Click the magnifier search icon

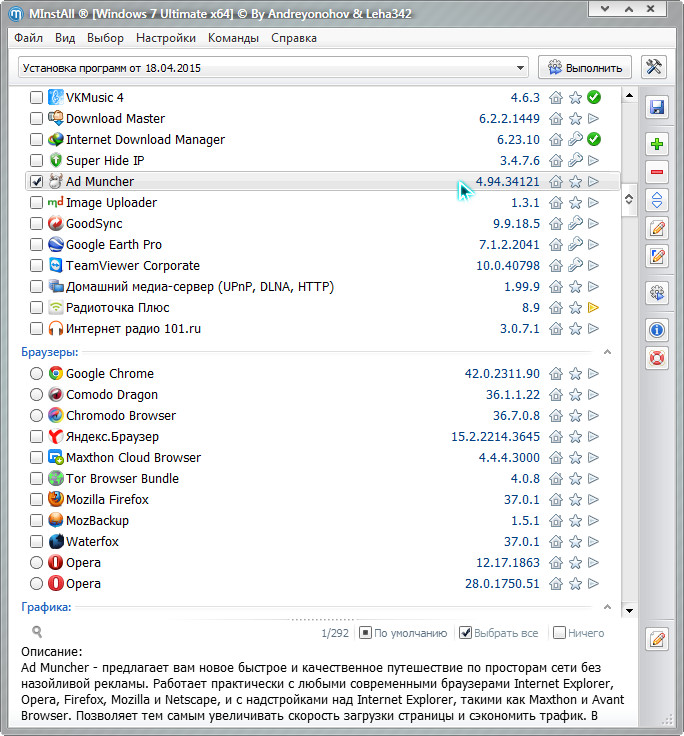click(x=37, y=632)
